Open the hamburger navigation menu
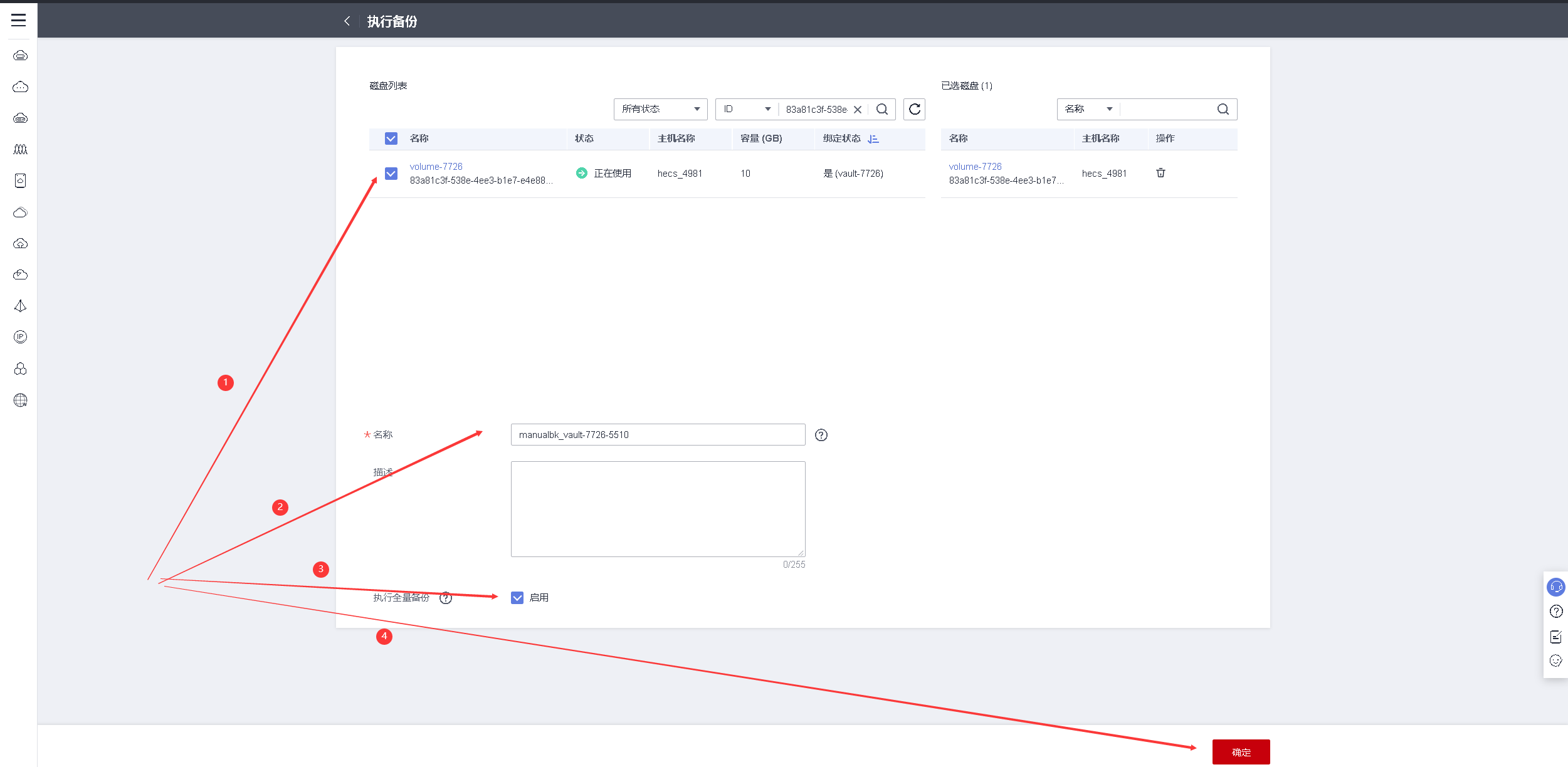 [x=19, y=20]
